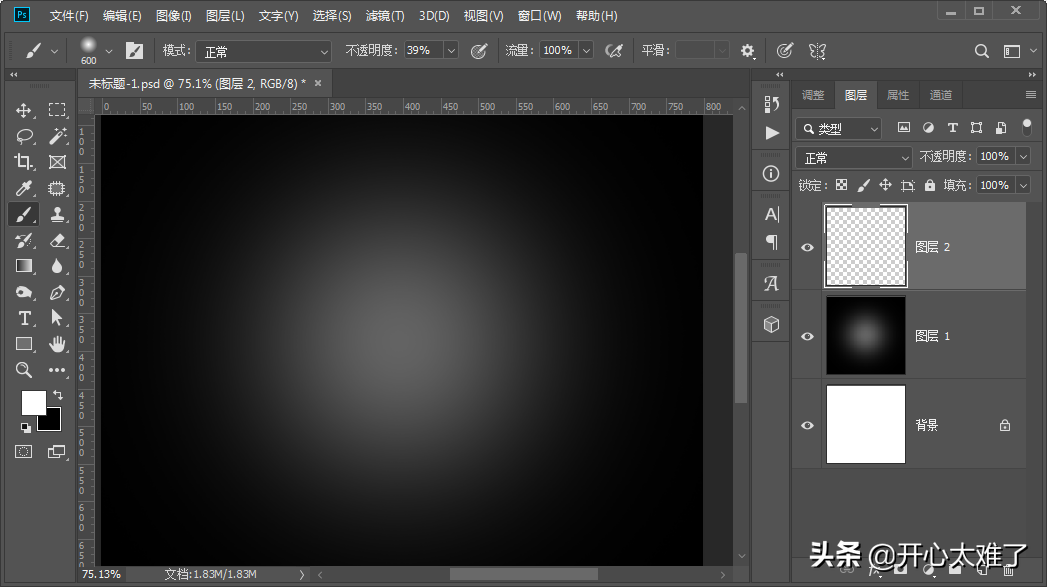
Task: Open the brush 模式 blend mode dropdown
Action: tap(263, 51)
